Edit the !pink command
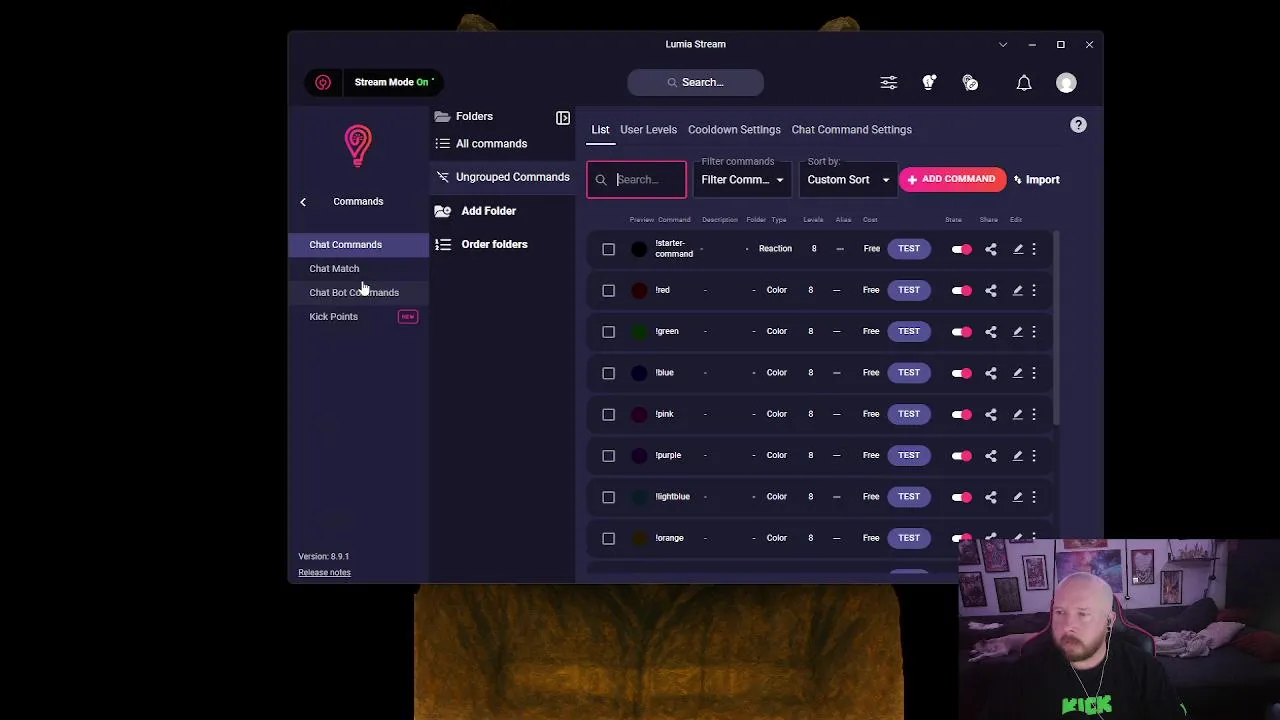 tap(1018, 414)
